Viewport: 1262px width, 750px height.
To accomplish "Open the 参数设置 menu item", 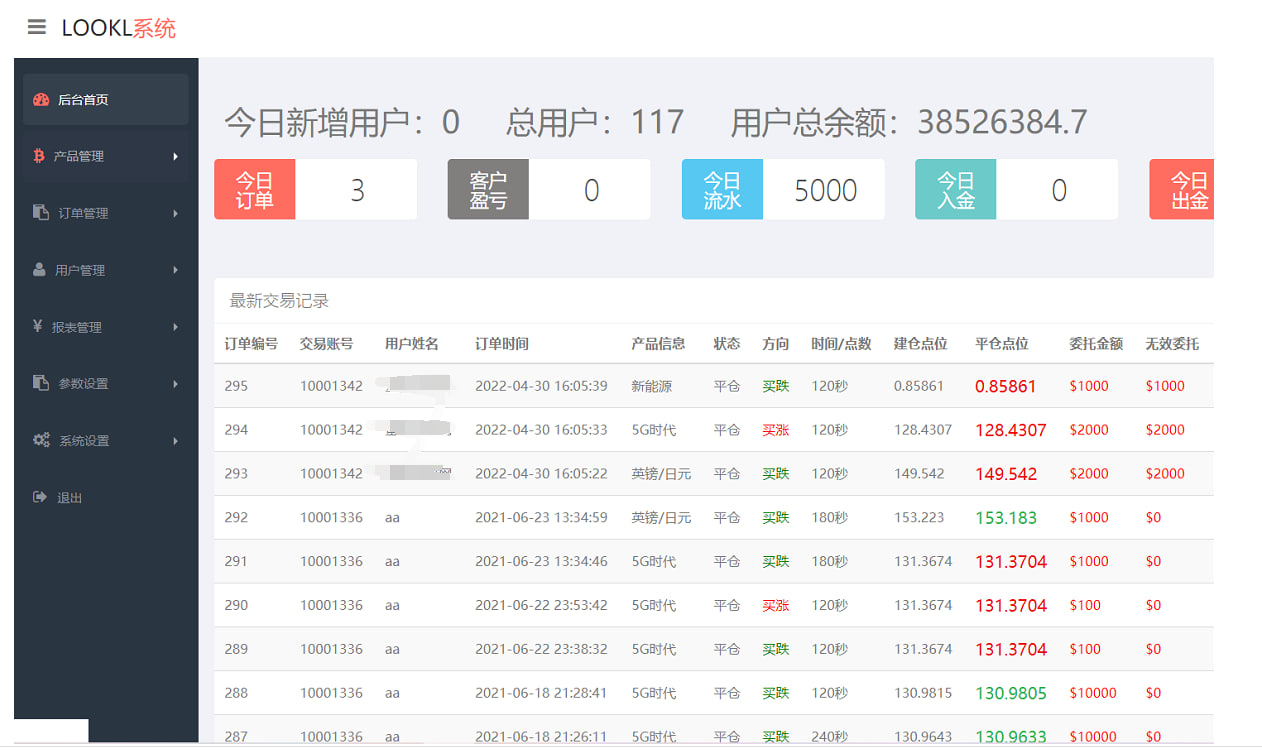I will coord(106,383).
